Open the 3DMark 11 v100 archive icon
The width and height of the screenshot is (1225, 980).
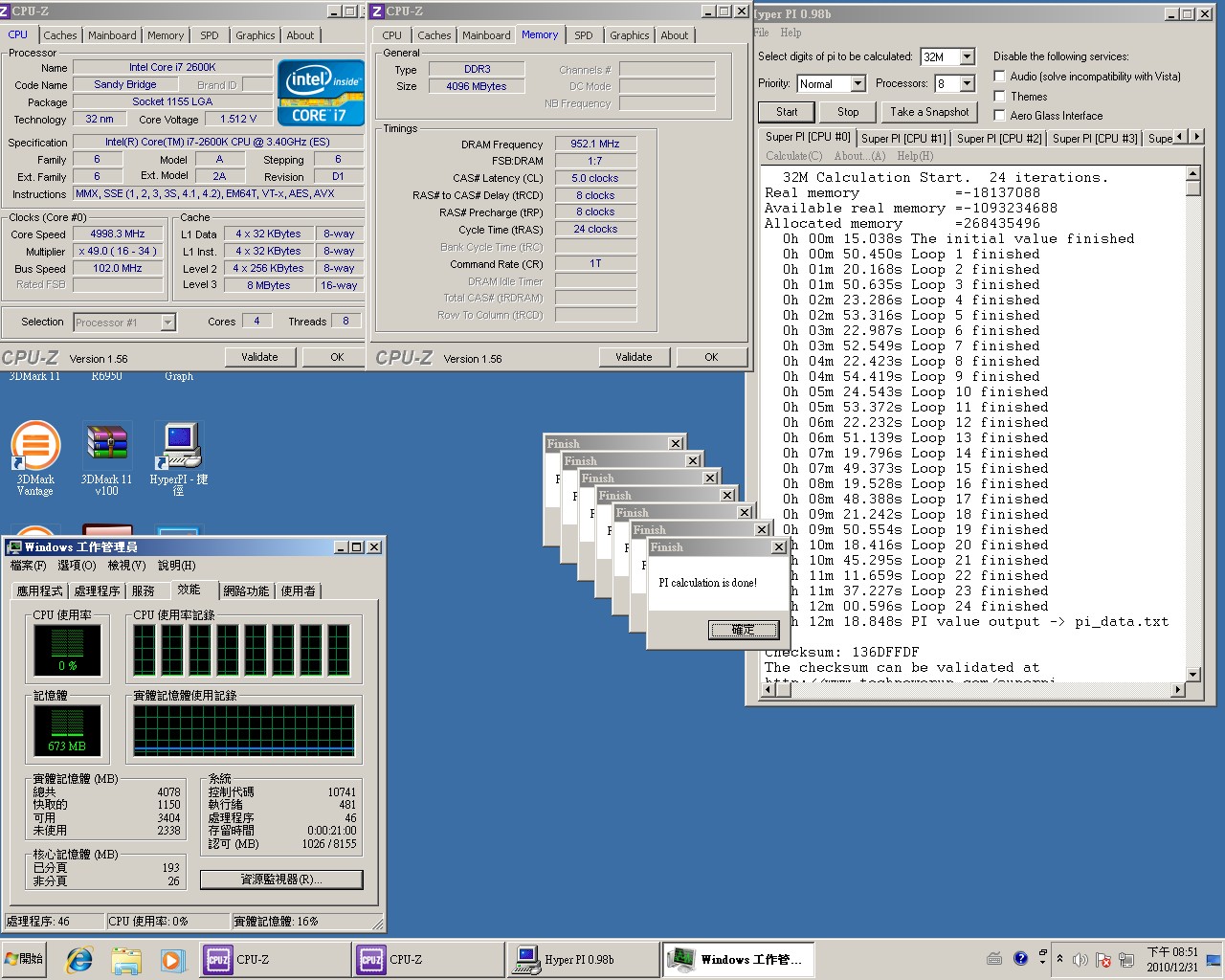(106, 457)
